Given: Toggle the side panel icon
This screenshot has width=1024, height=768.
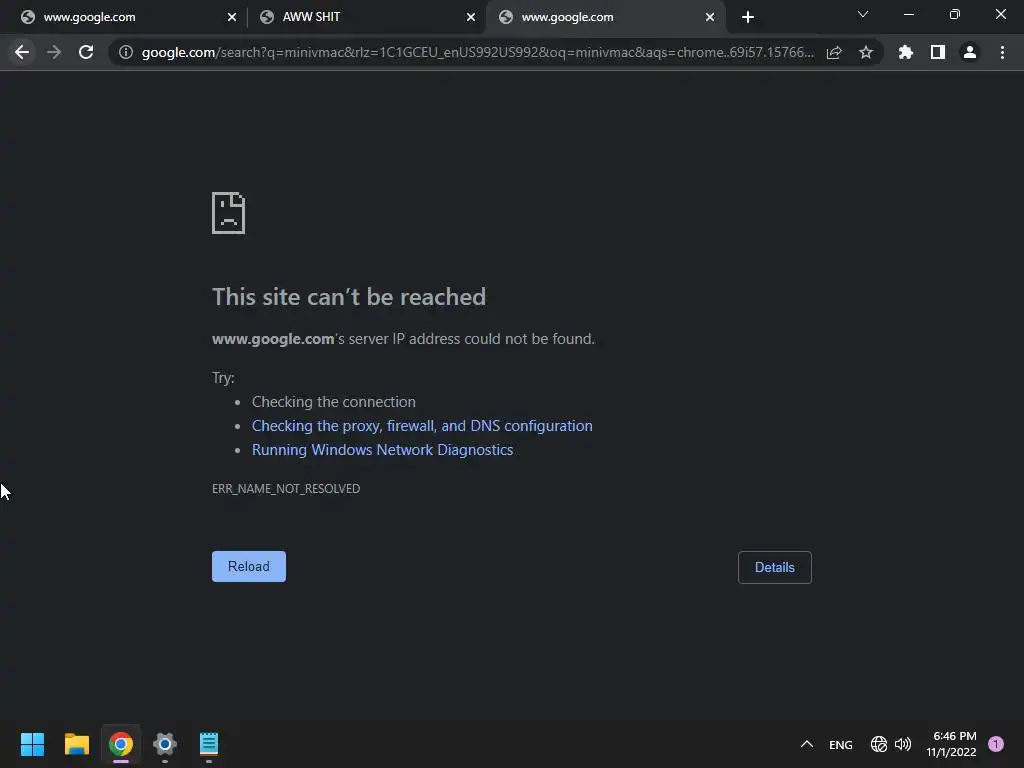Looking at the screenshot, I should pyautogui.click(x=938, y=52).
